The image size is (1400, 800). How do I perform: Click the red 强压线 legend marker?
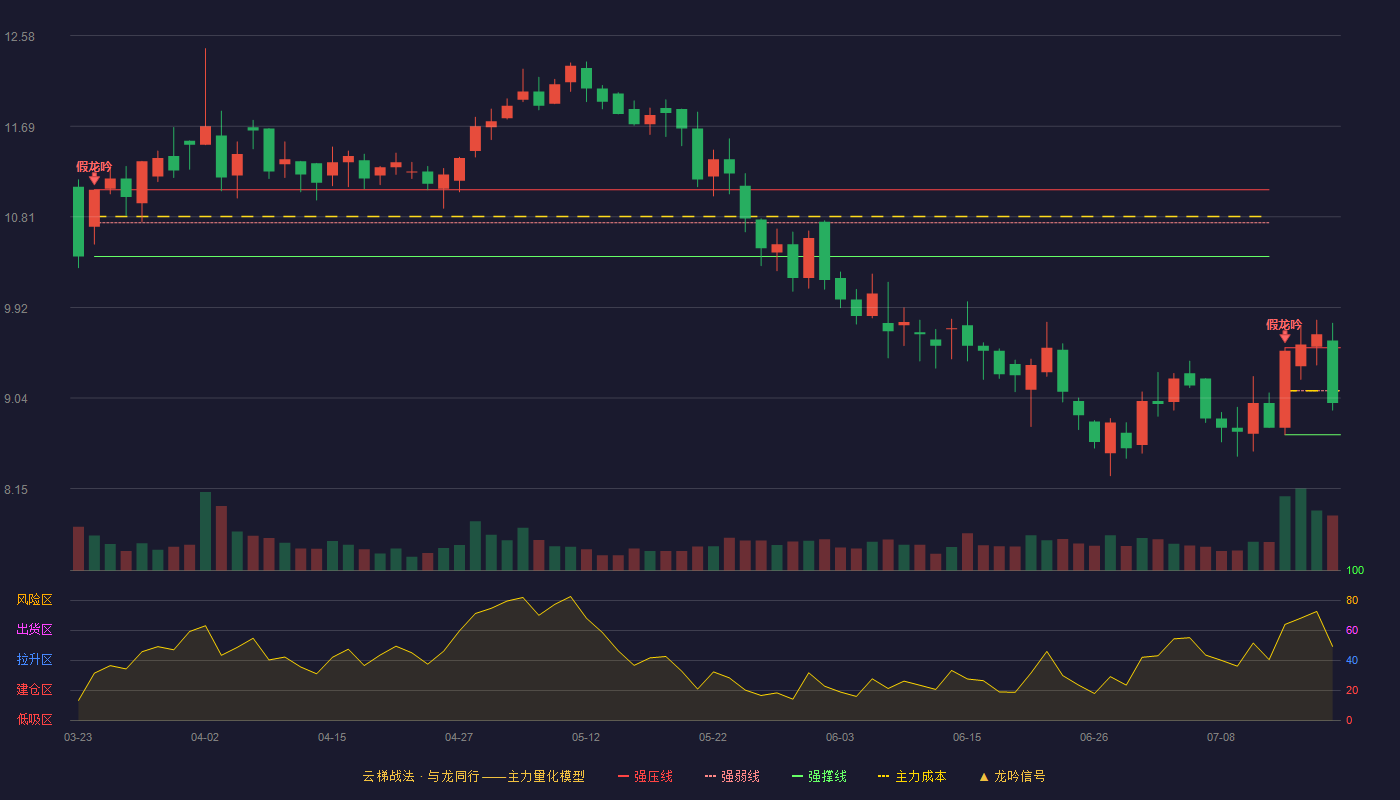coord(623,776)
